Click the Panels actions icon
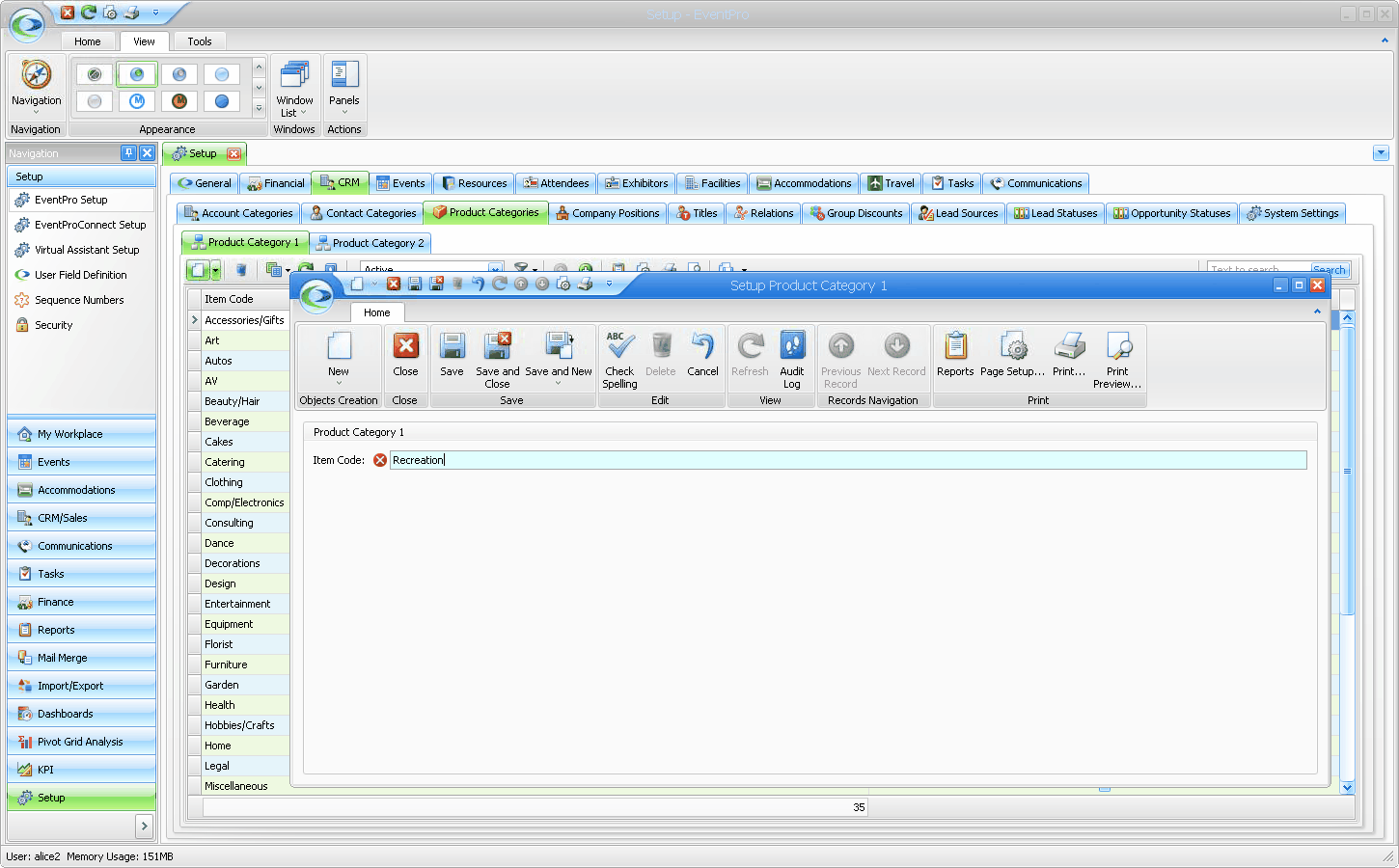The image size is (1399, 868). pyautogui.click(x=344, y=75)
